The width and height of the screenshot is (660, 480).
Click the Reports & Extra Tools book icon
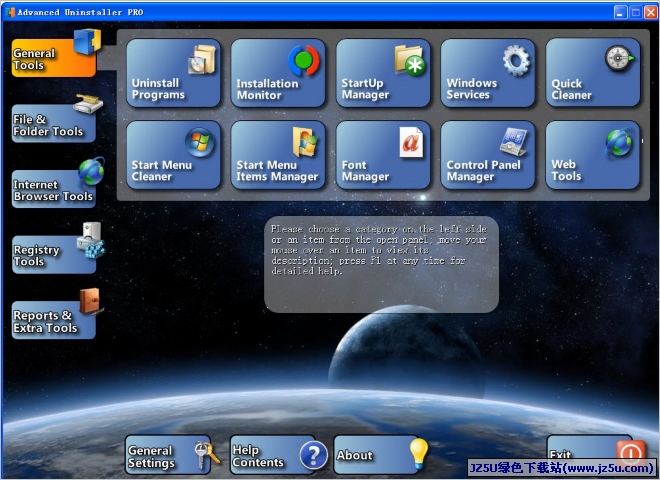click(x=90, y=301)
